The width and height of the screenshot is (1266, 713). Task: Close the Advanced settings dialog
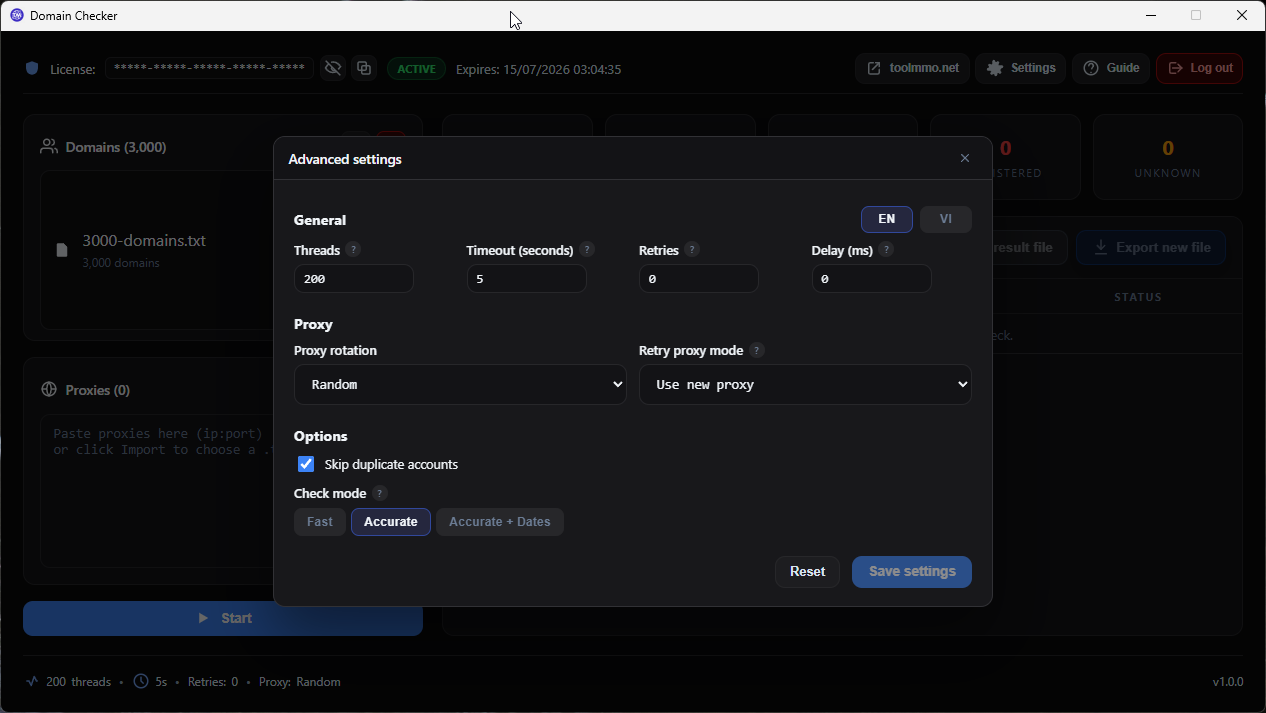(965, 158)
